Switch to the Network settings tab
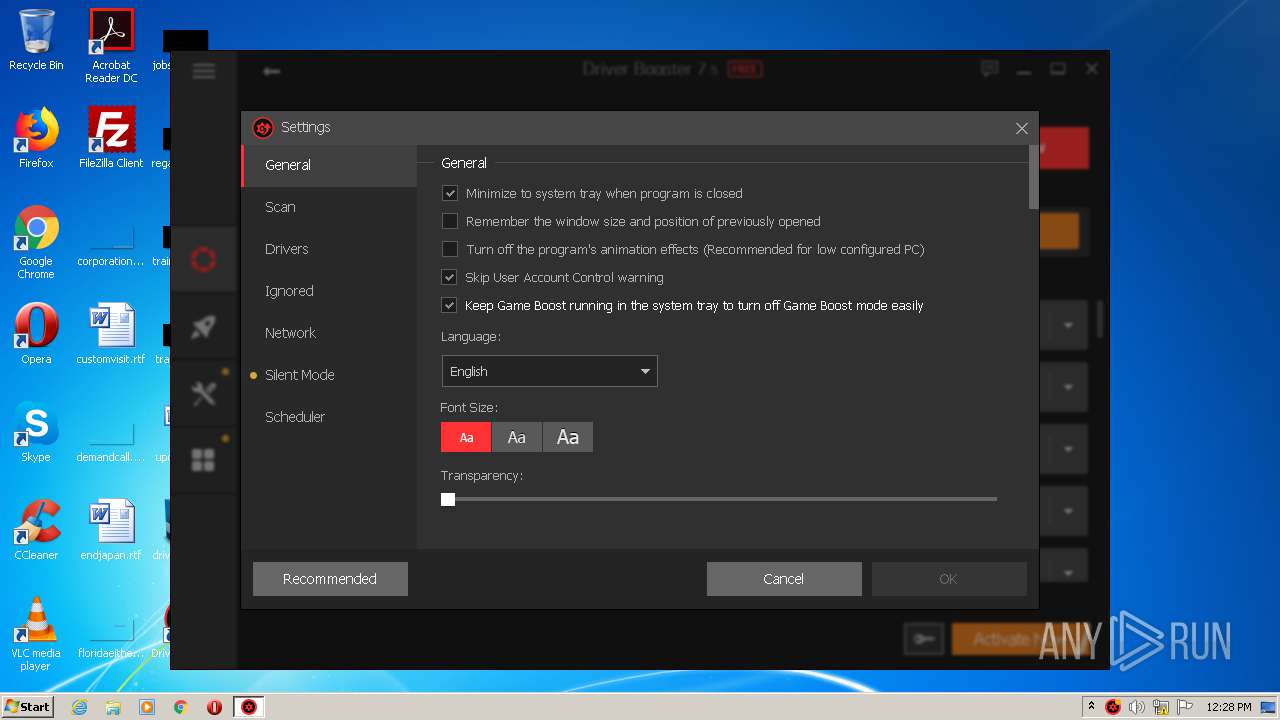This screenshot has height=720, width=1280. (x=329, y=333)
